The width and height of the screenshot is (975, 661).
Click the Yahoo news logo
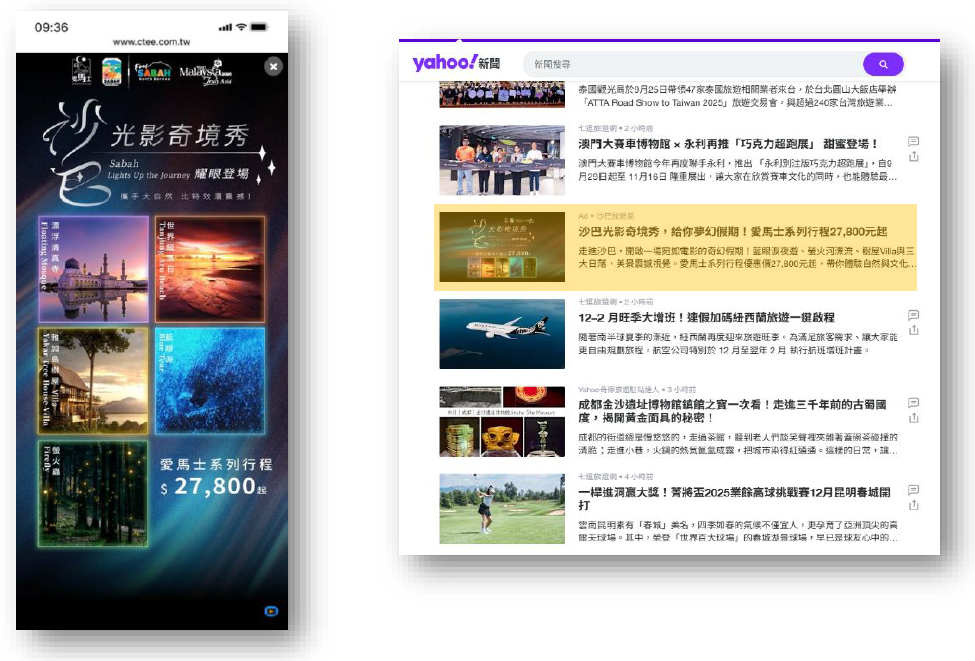457,63
